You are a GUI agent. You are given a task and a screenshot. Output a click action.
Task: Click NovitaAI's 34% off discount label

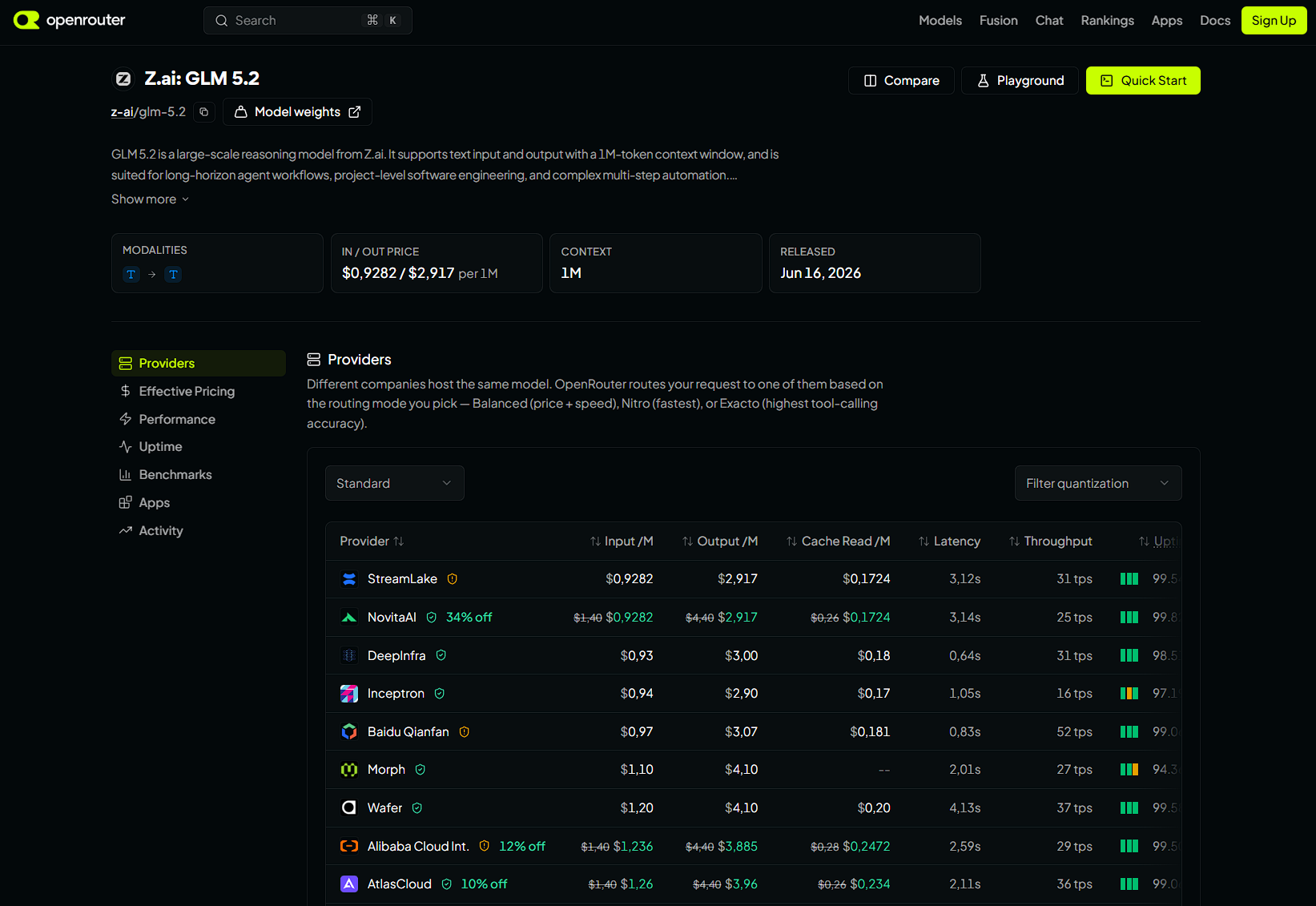tap(469, 618)
